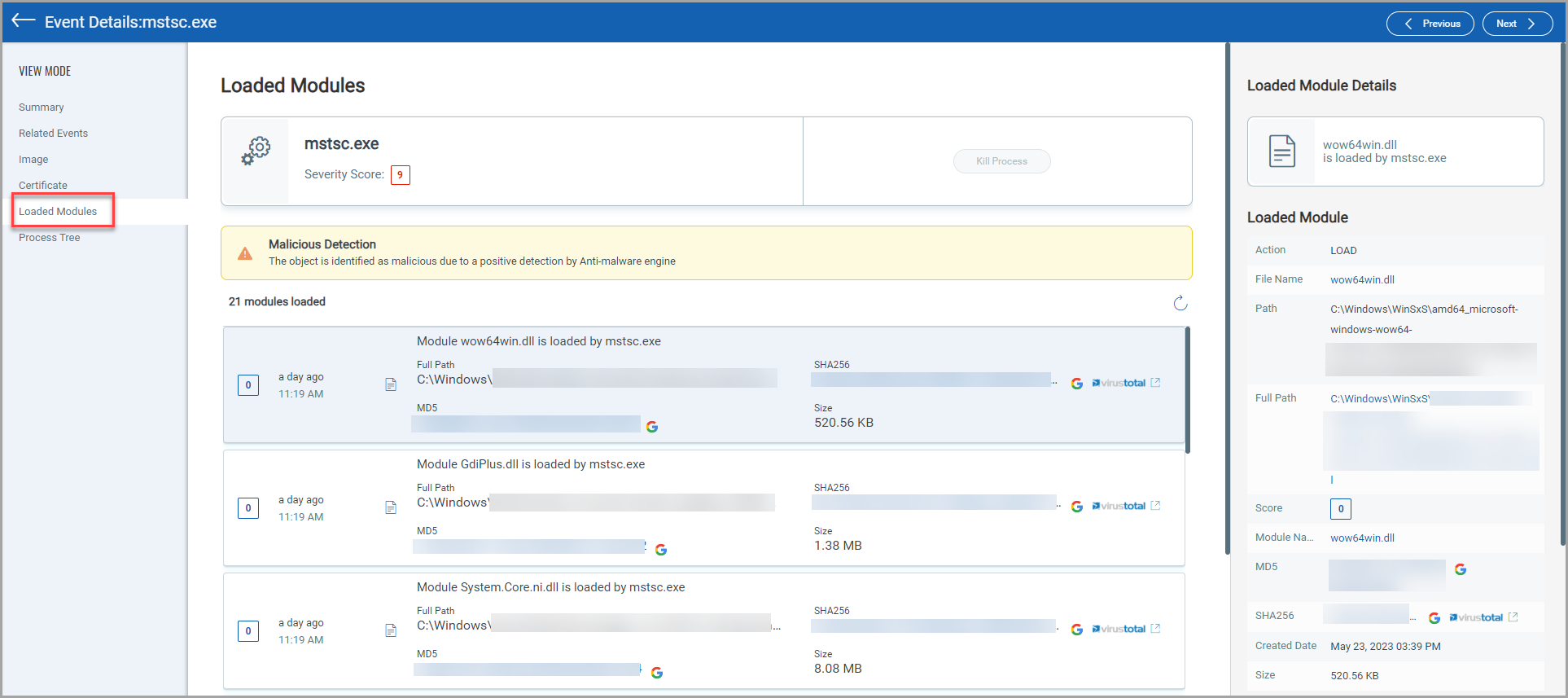
Task: Open the Certificate view
Action: 43,186
